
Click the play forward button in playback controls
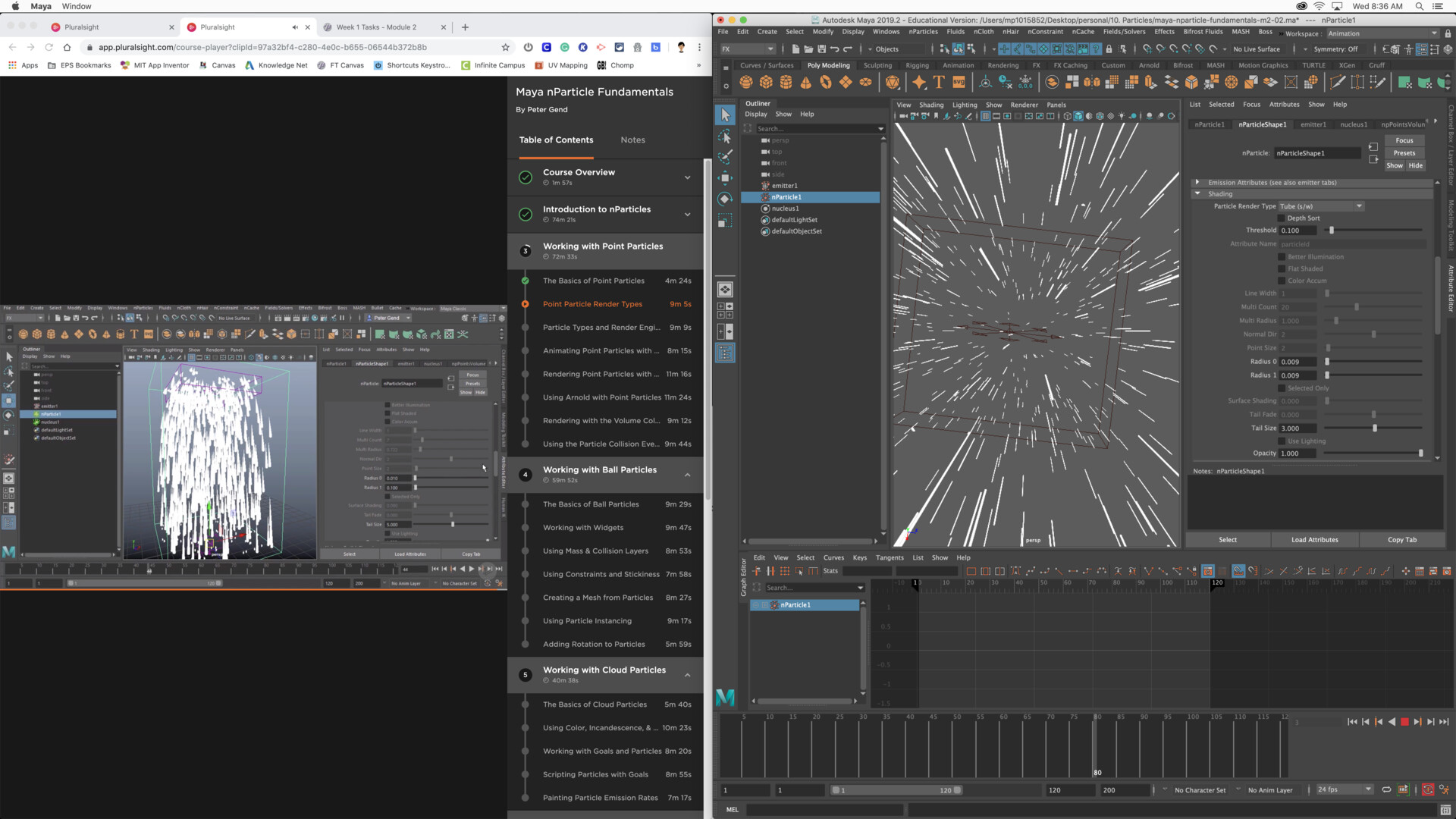point(1404,721)
